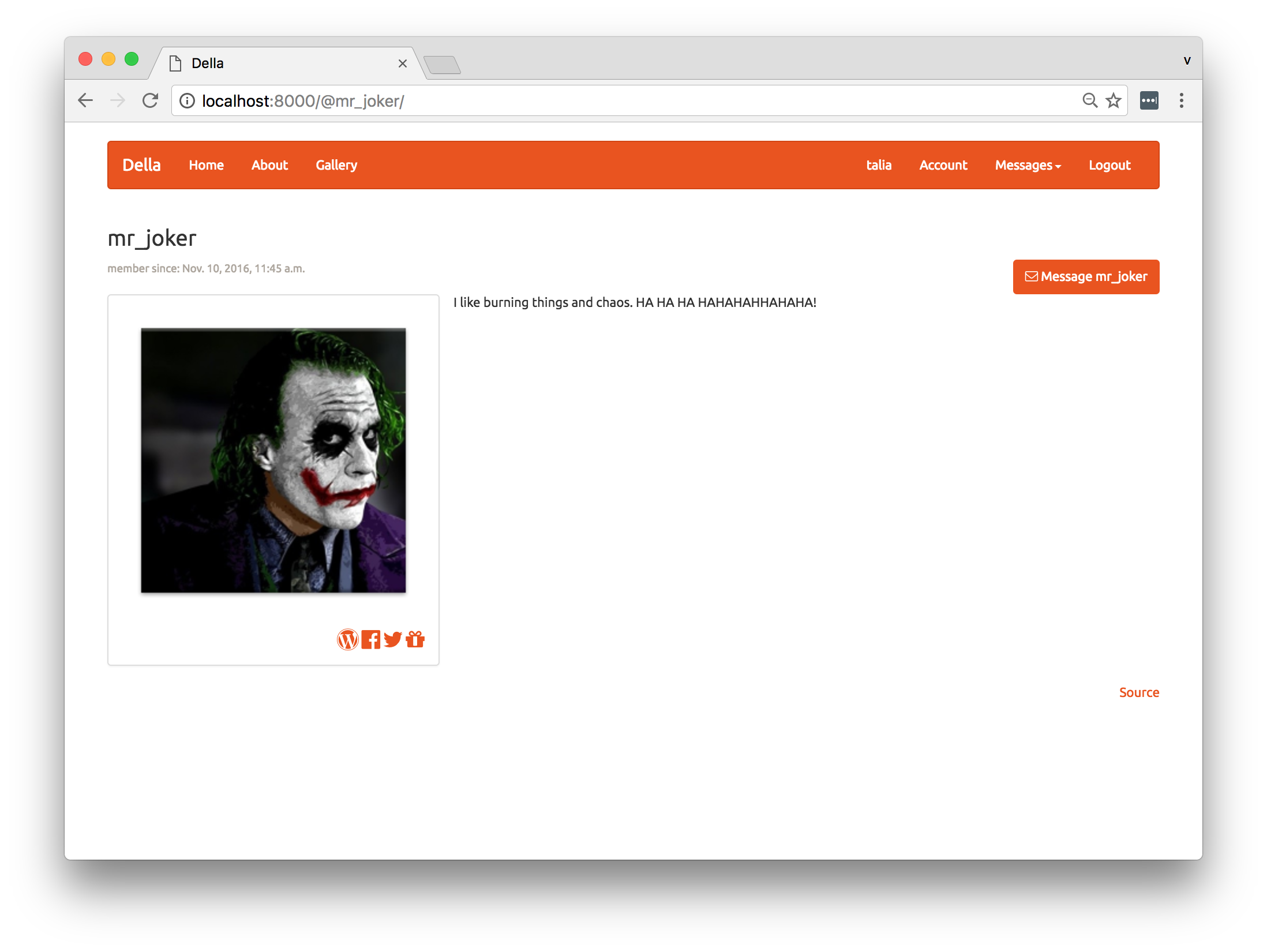The width and height of the screenshot is (1267, 952).
Task: Close the Della browser tab
Action: point(403,63)
